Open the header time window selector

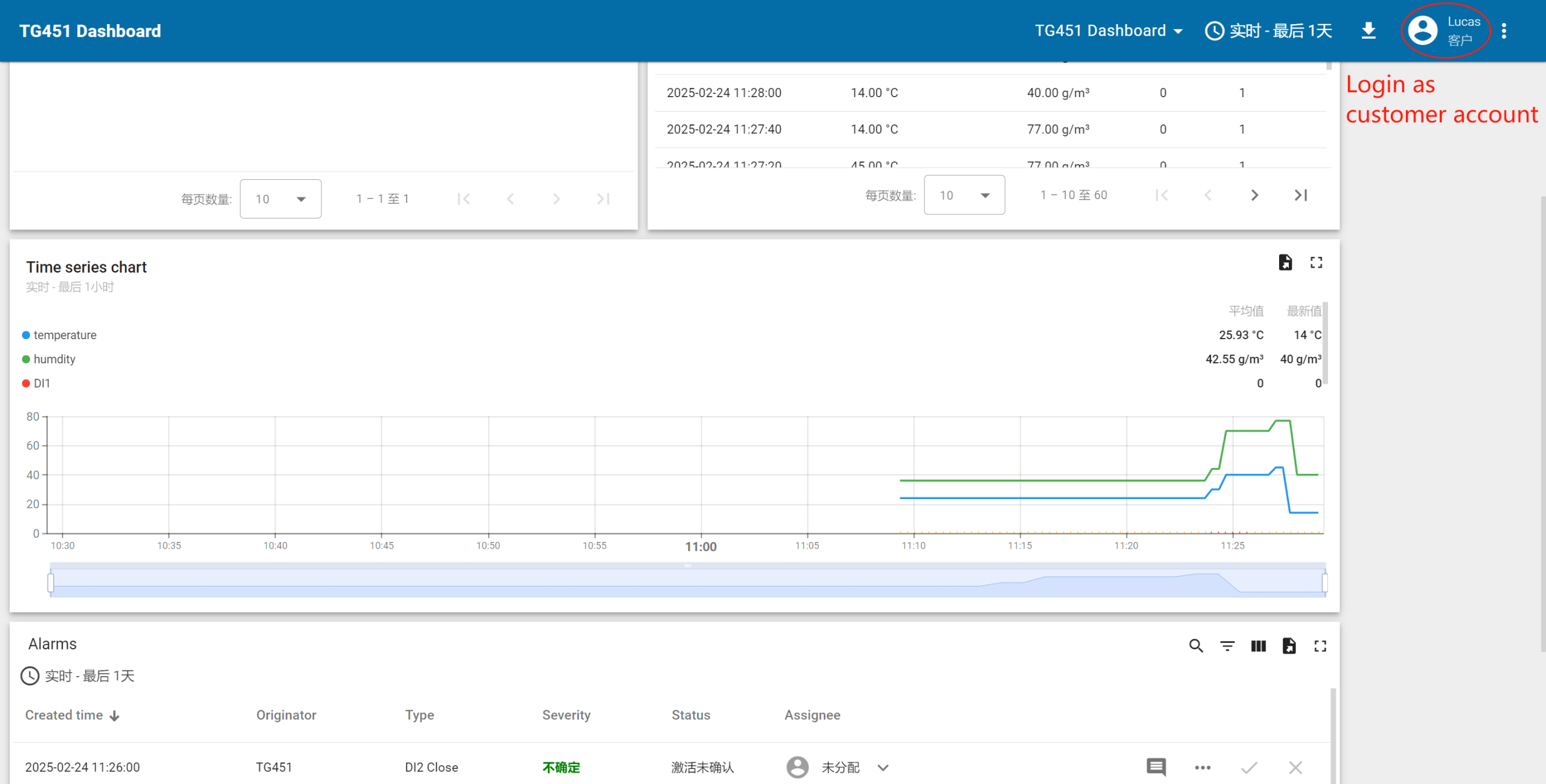coord(1268,31)
